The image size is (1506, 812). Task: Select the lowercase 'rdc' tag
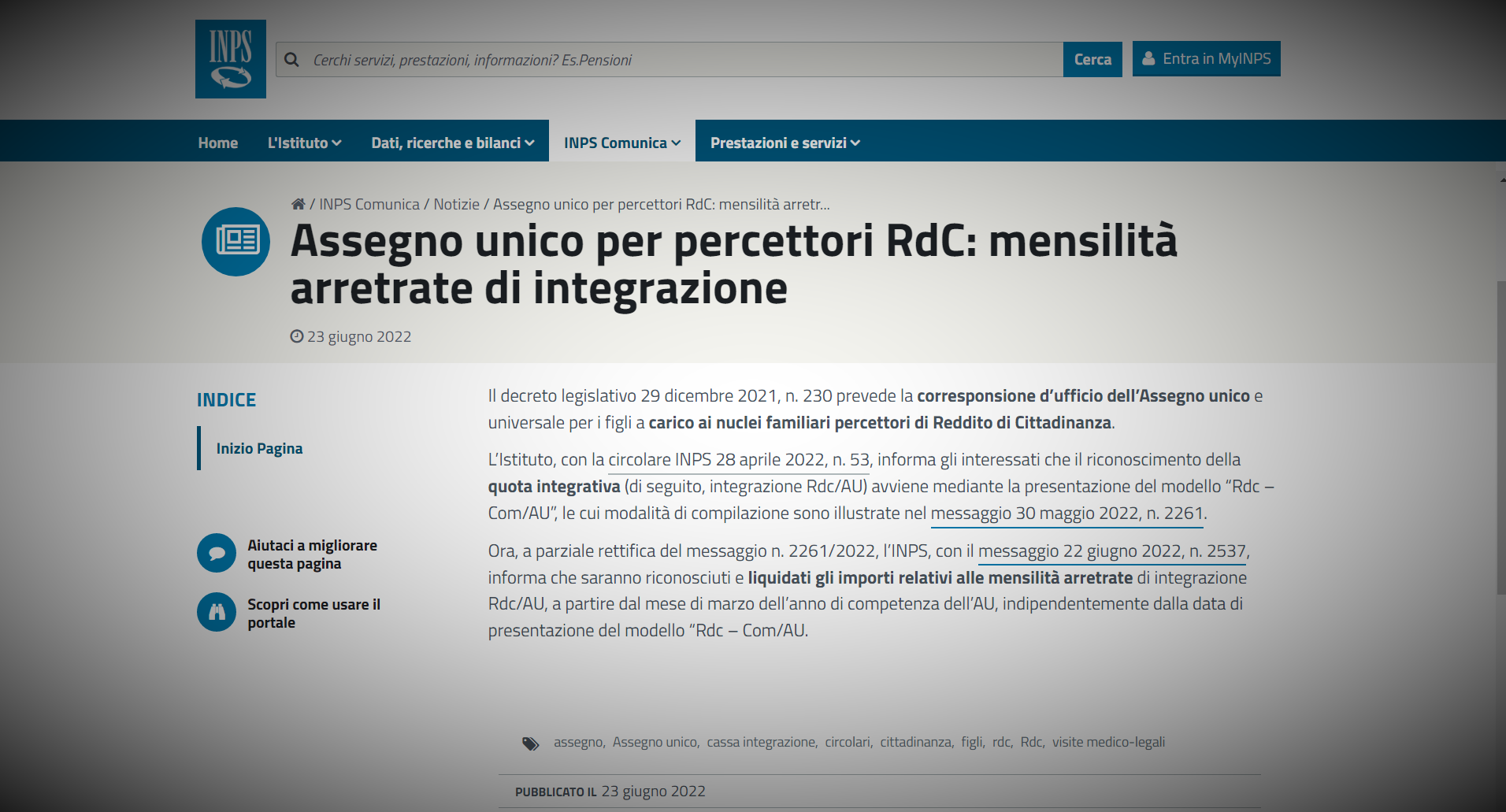tap(1001, 742)
